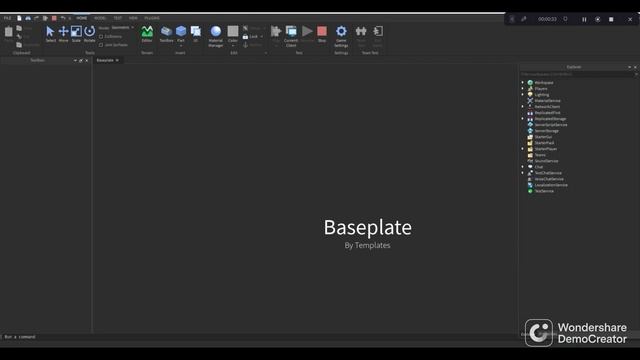Insert a Part with the cube icon
The height and width of the screenshot is (360, 640).
tap(181, 31)
